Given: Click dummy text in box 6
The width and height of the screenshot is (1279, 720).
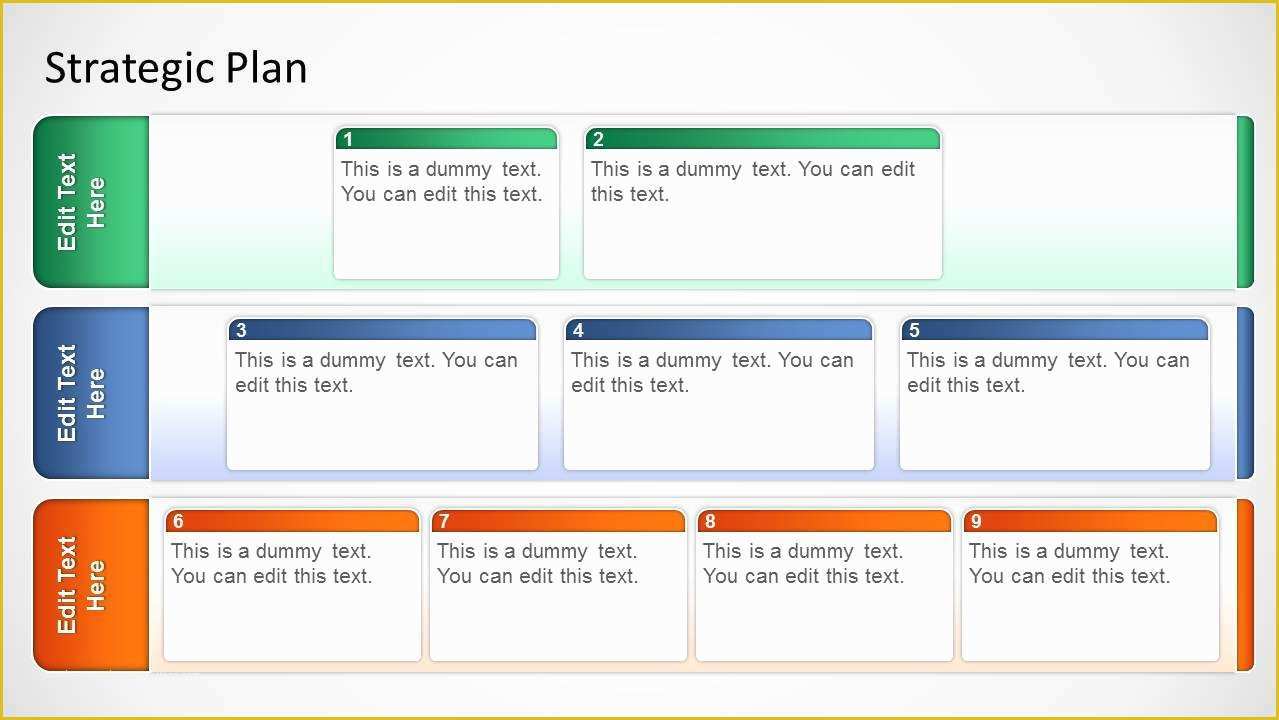Looking at the screenshot, I should click(x=271, y=564).
